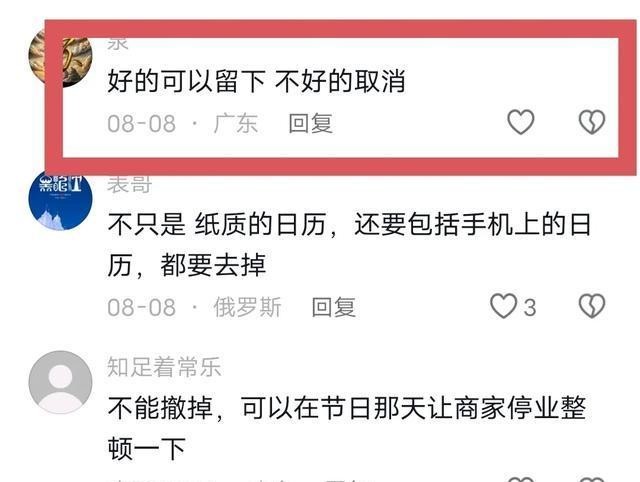640x482 pixels.
Task: Tap the 08-08 · 俄罗斯 timestamp line
Action: (194, 307)
